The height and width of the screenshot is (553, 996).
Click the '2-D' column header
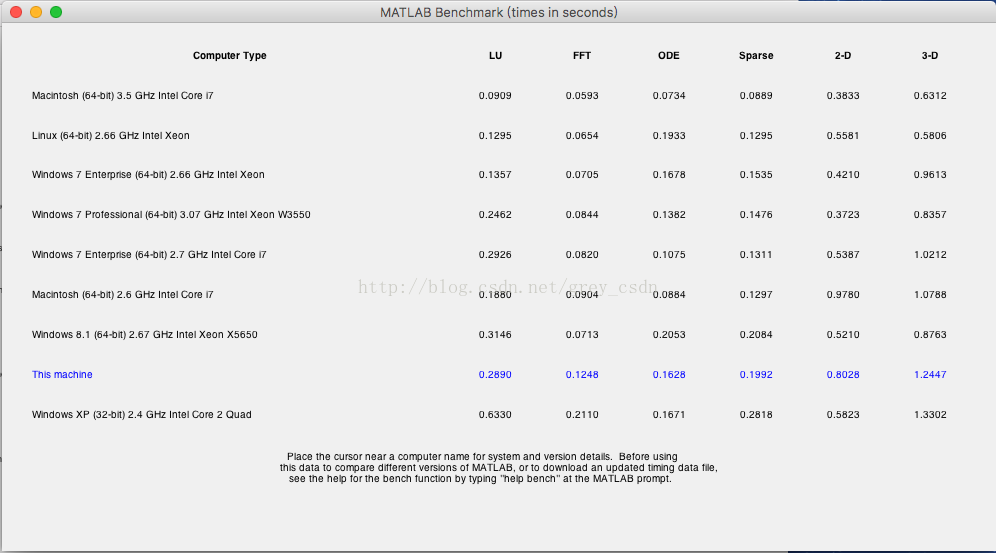843,56
